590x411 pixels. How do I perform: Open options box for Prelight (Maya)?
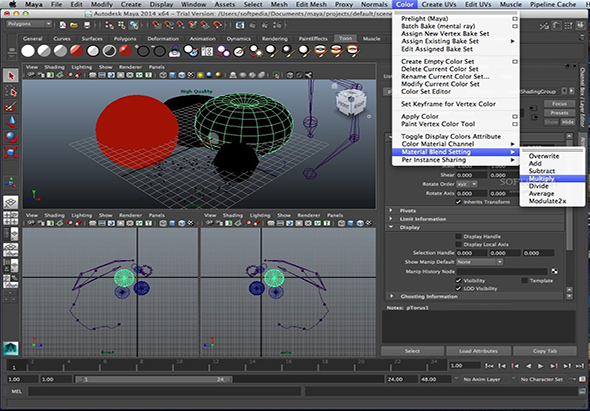tap(515, 18)
